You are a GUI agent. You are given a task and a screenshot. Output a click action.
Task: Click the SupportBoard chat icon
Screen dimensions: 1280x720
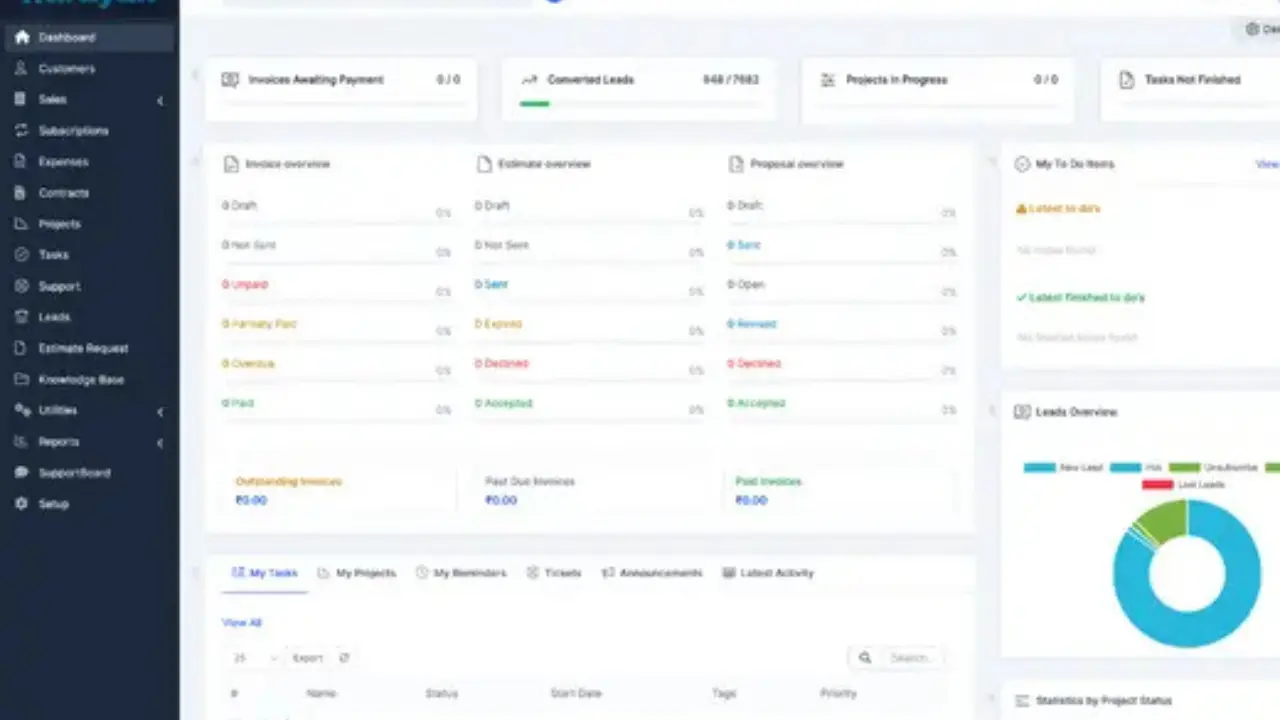coord(22,473)
